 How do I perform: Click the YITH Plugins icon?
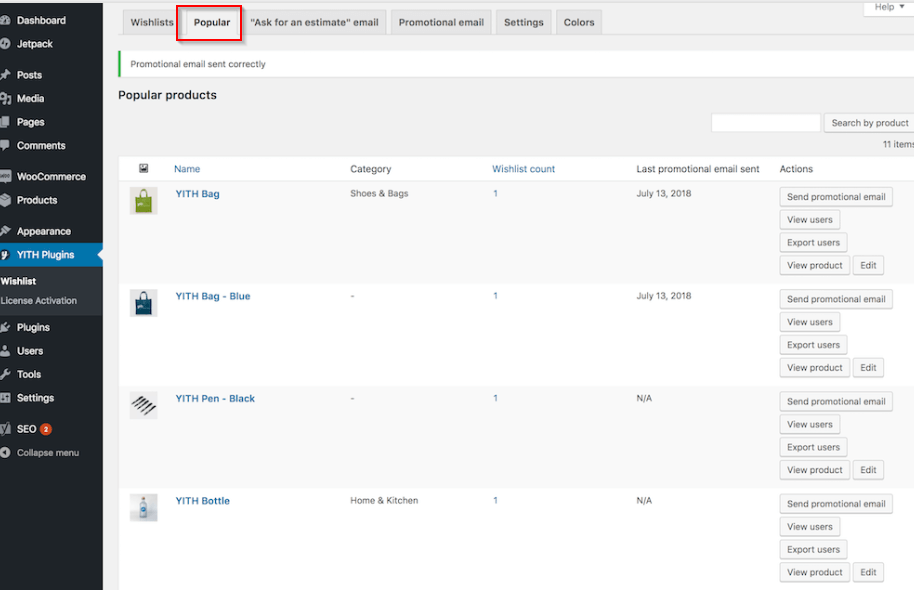[x=5, y=255]
